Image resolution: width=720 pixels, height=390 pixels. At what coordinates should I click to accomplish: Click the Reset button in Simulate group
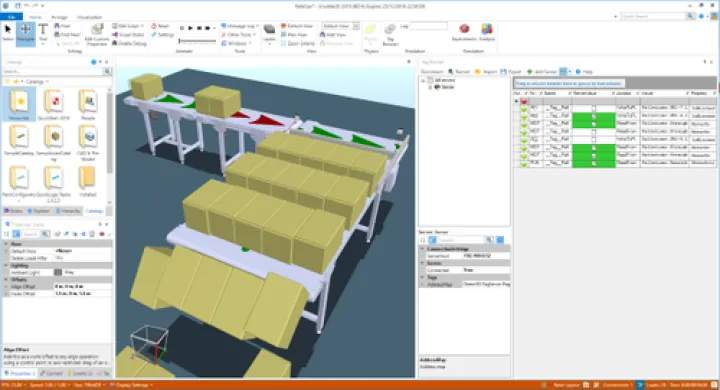(x=160, y=26)
